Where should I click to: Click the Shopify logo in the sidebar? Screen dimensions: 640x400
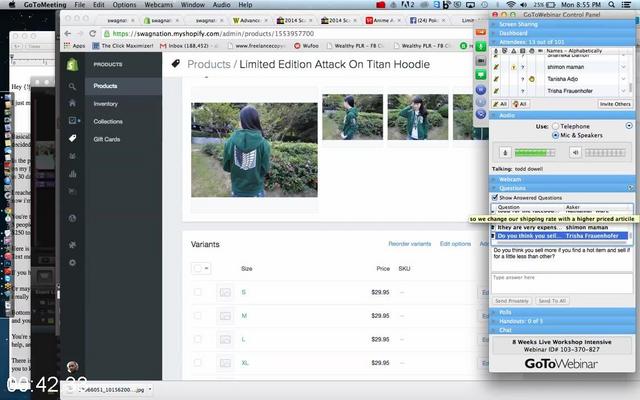(72, 64)
